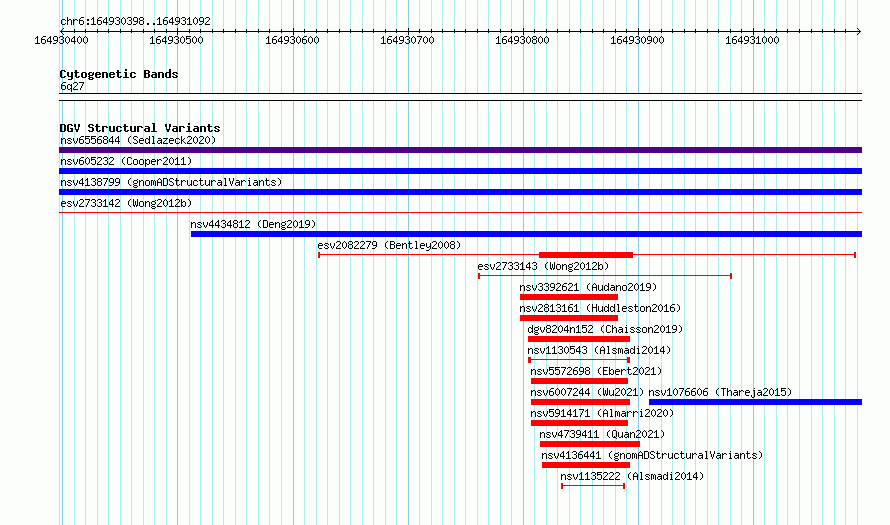This screenshot has width=890, height=525.
Task: Open the nsv5572698 (Ebert2021) label
Action: tap(596, 371)
